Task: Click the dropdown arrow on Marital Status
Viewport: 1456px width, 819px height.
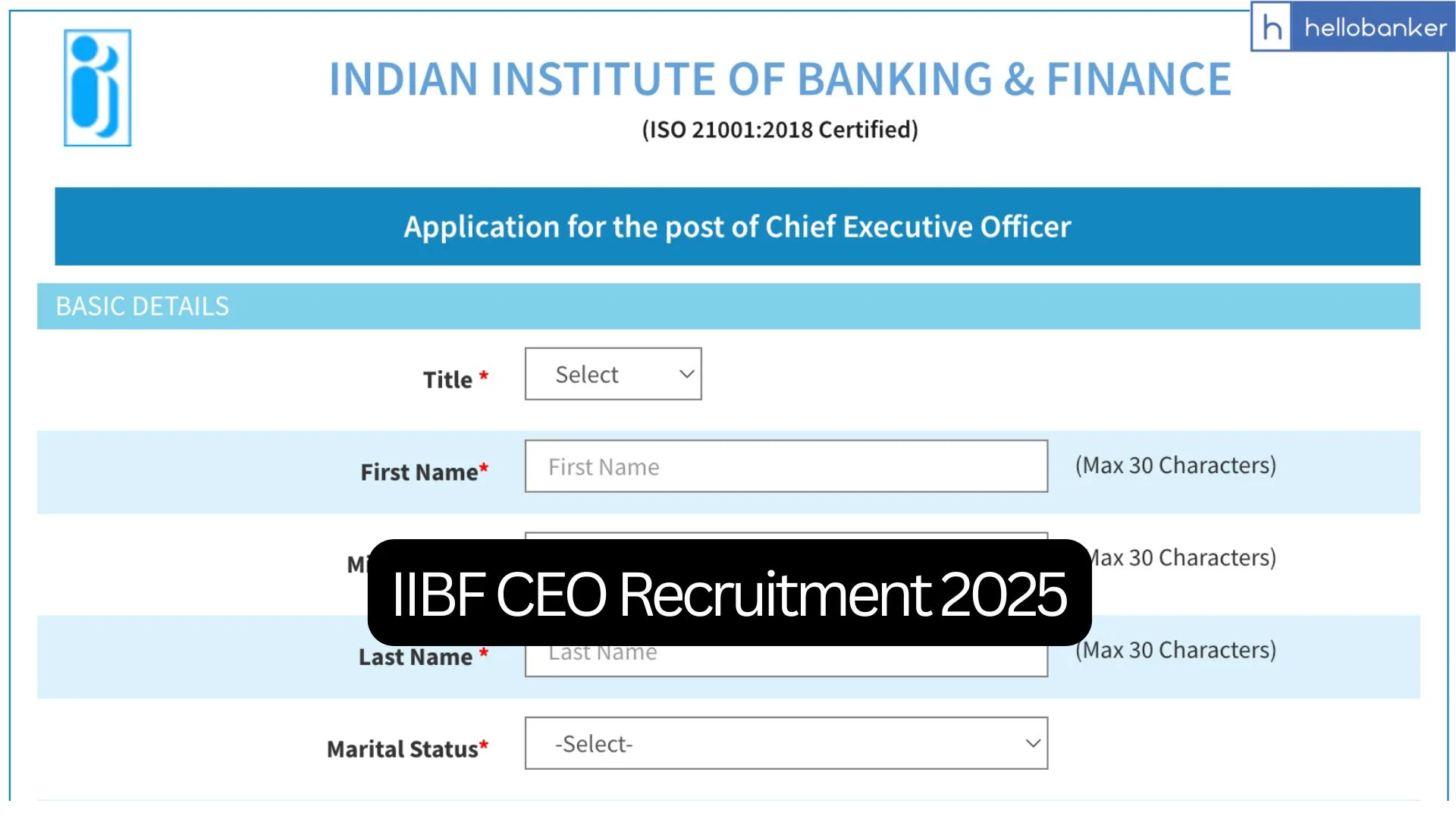Action: [x=1032, y=744]
